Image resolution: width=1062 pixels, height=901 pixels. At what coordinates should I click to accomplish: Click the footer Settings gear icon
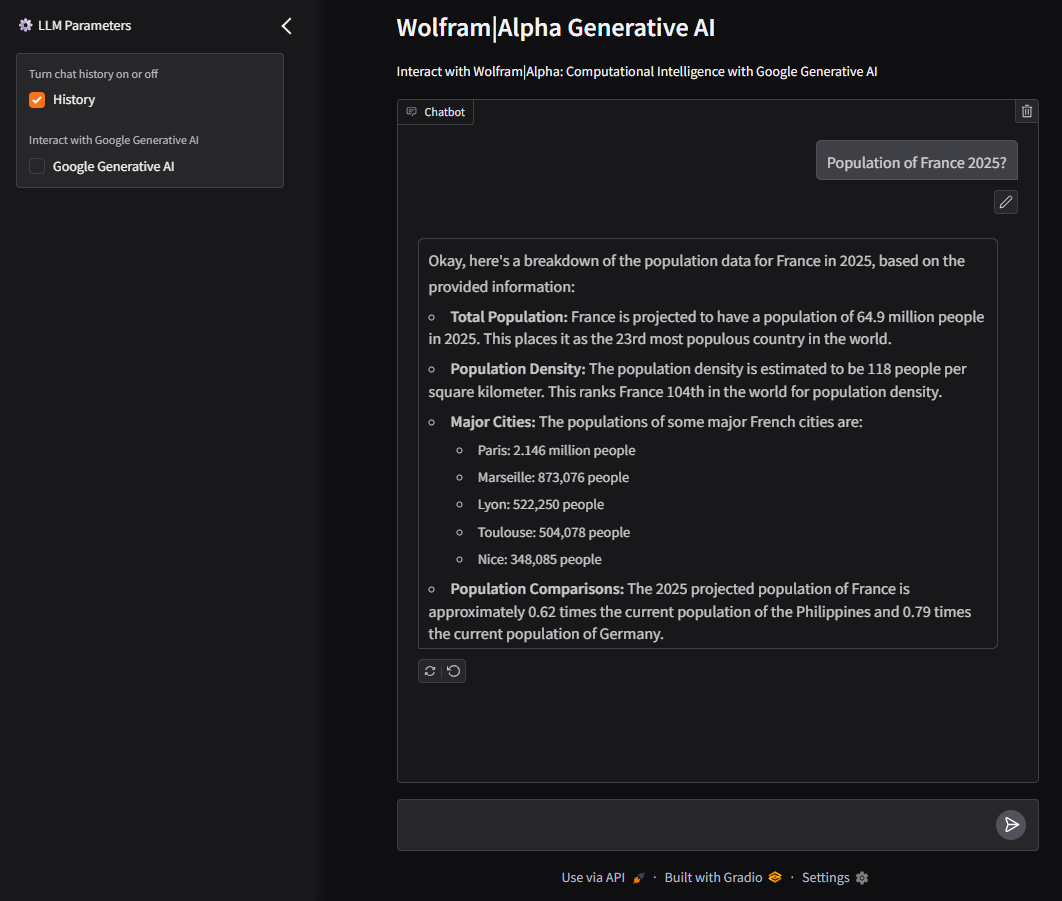coord(862,878)
